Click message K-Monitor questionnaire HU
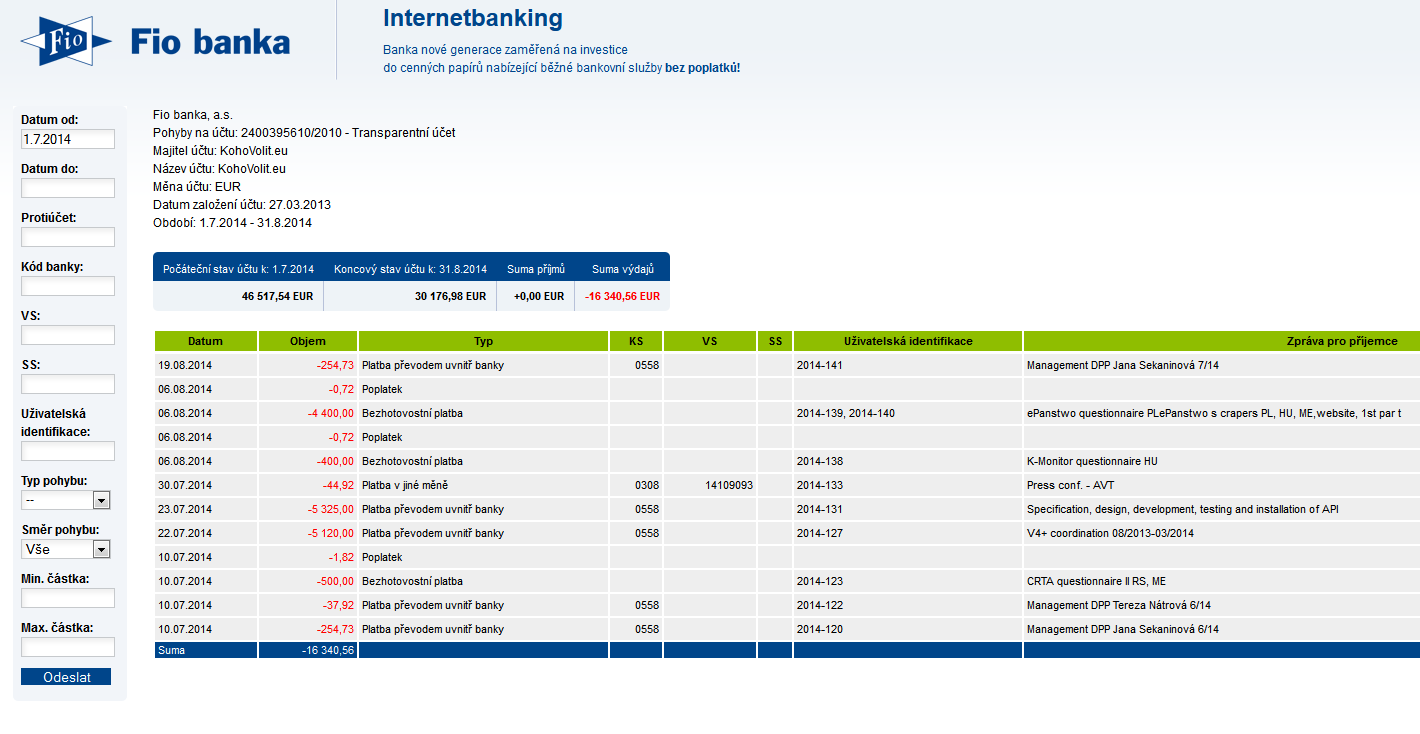The image size is (1420, 734). [1092, 461]
